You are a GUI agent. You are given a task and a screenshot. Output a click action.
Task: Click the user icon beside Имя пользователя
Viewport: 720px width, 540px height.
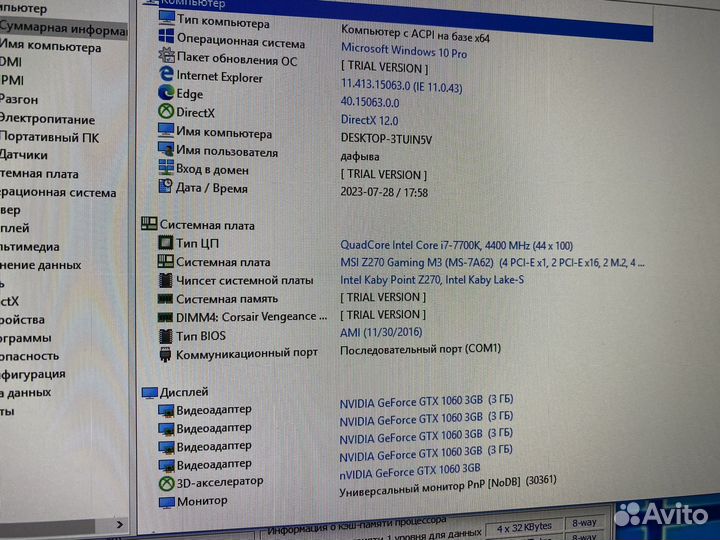pyautogui.click(x=166, y=148)
